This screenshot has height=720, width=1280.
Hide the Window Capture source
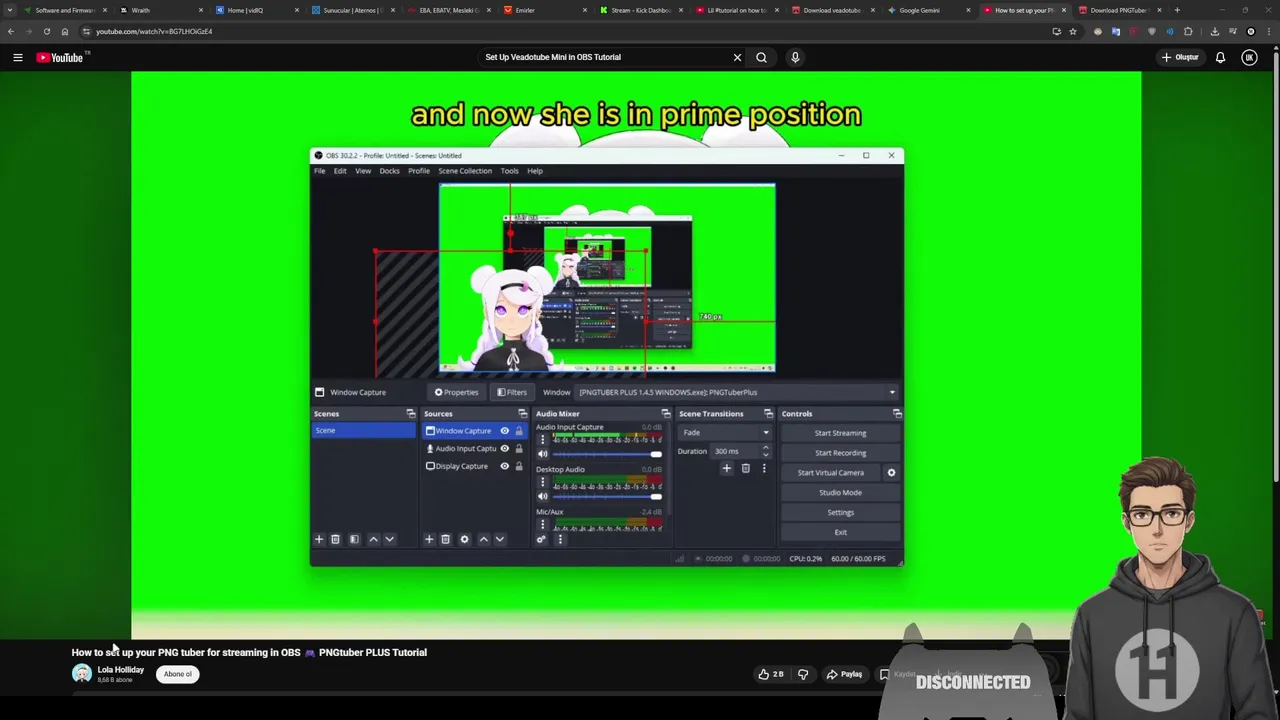[504, 431]
